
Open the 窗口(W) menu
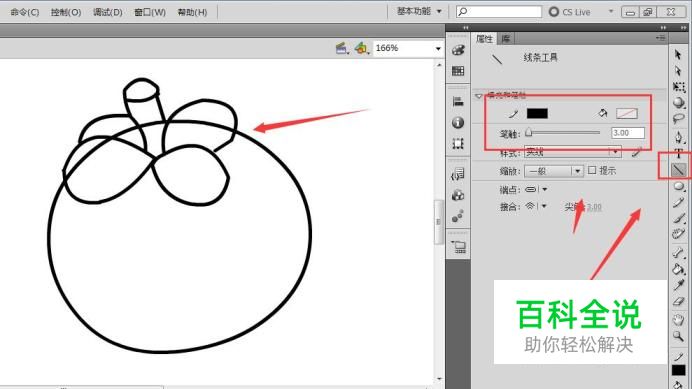click(150, 12)
